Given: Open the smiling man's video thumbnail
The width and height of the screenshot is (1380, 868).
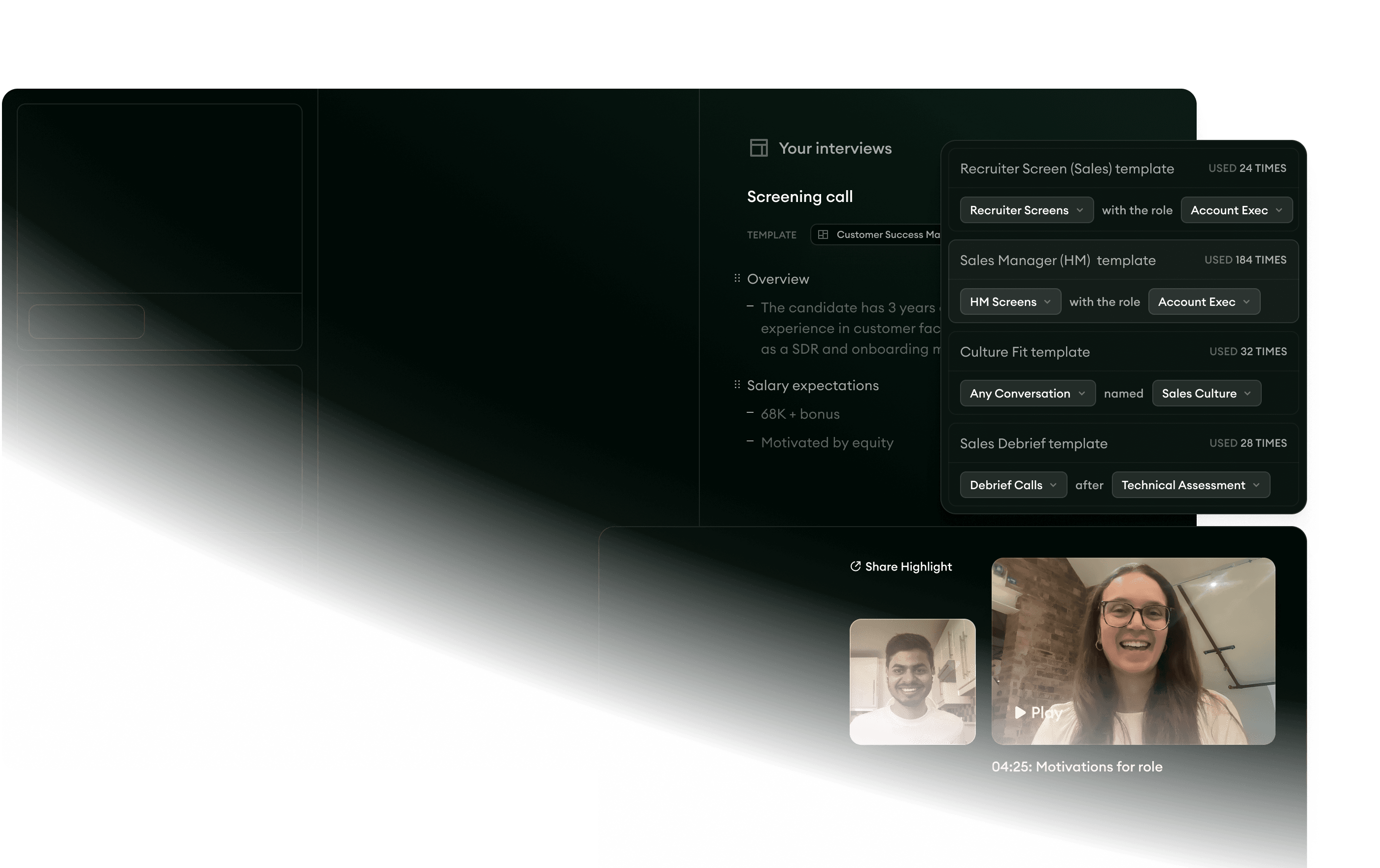Looking at the screenshot, I should 912,681.
